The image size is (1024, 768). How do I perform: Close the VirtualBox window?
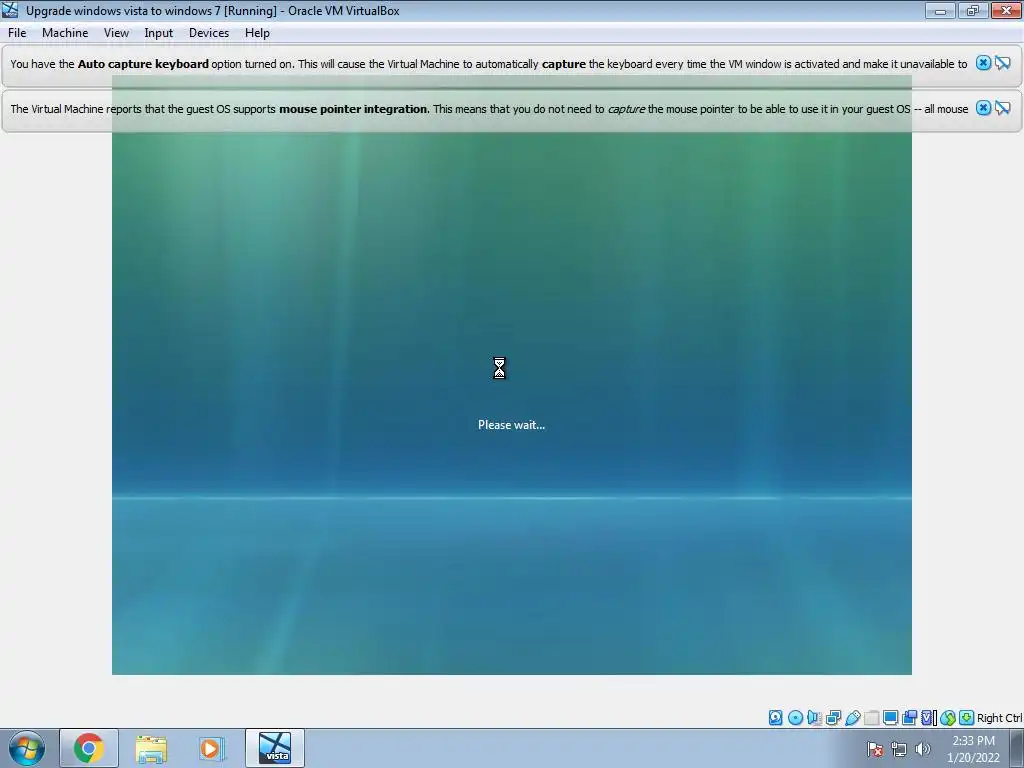pos(1006,10)
